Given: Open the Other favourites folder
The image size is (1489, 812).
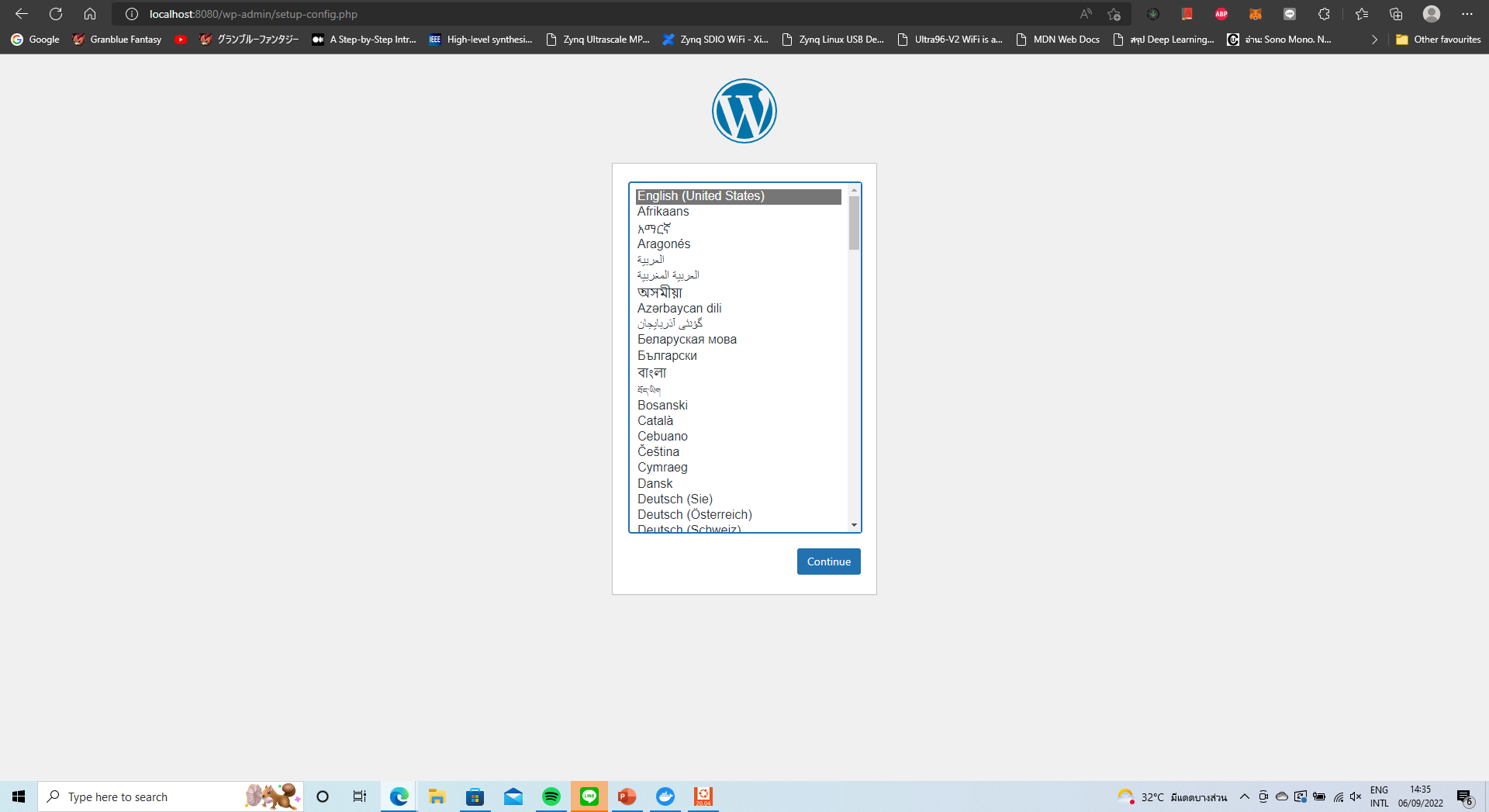Looking at the screenshot, I should (x=1438, y=40).
